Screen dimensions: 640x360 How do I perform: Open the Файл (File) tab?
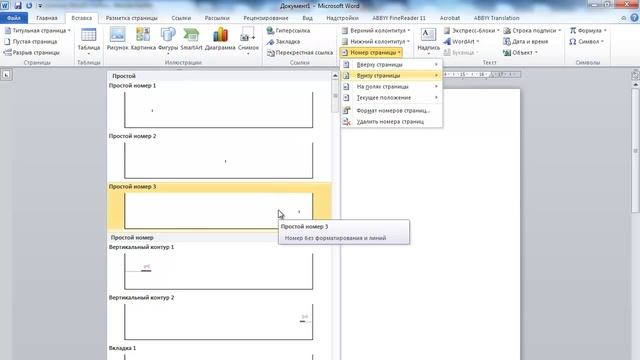[14, 18]
